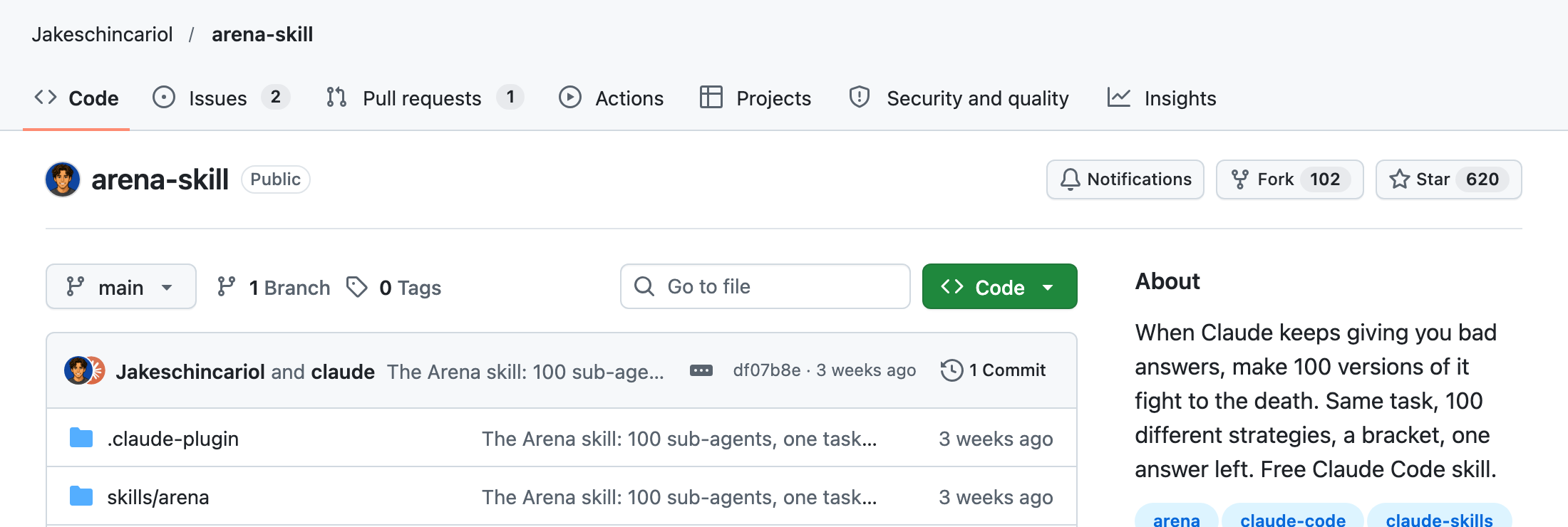This screenshot has width=1568, height=527.
Task: Click the Pull requests counter badge 1
Action: [510, 97]
